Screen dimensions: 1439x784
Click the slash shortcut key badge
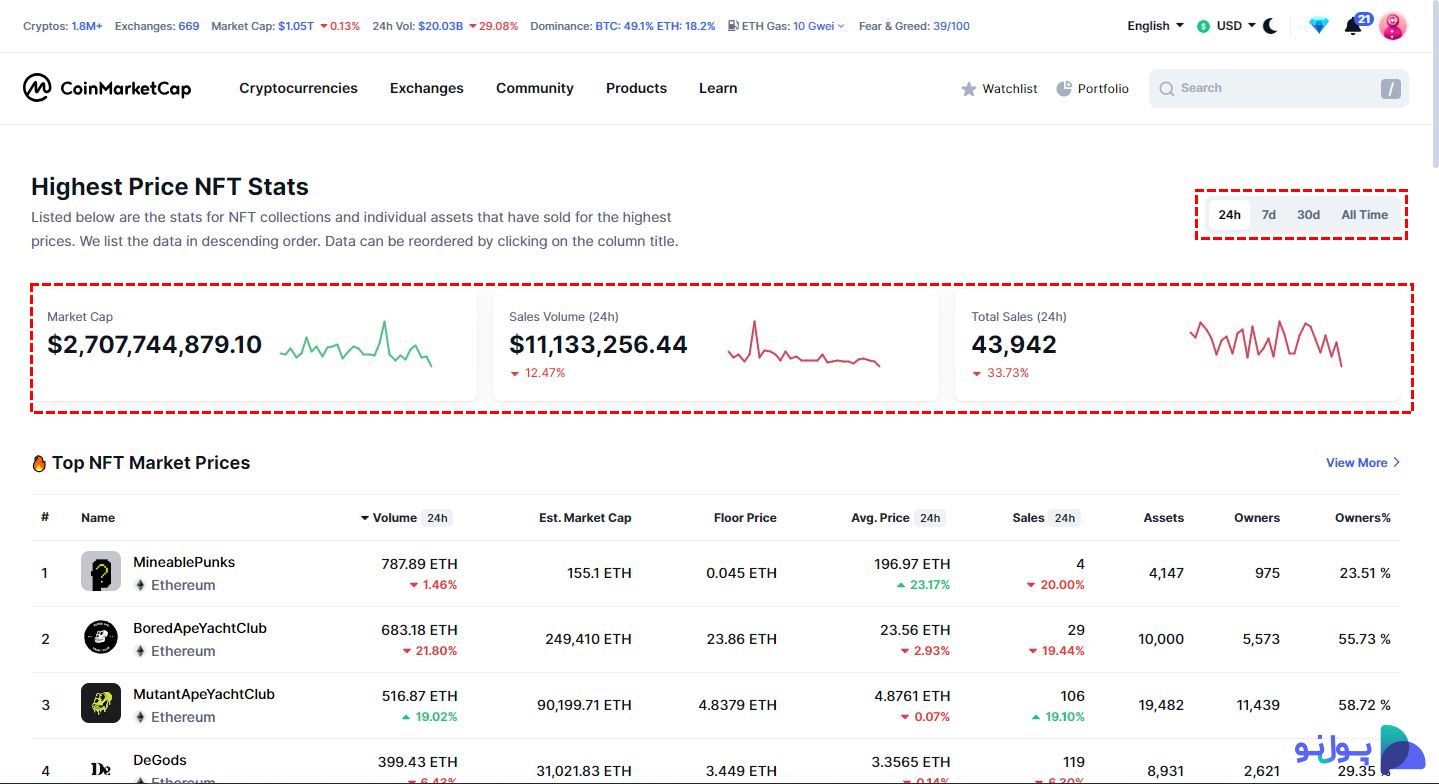tap(1390, 89)
